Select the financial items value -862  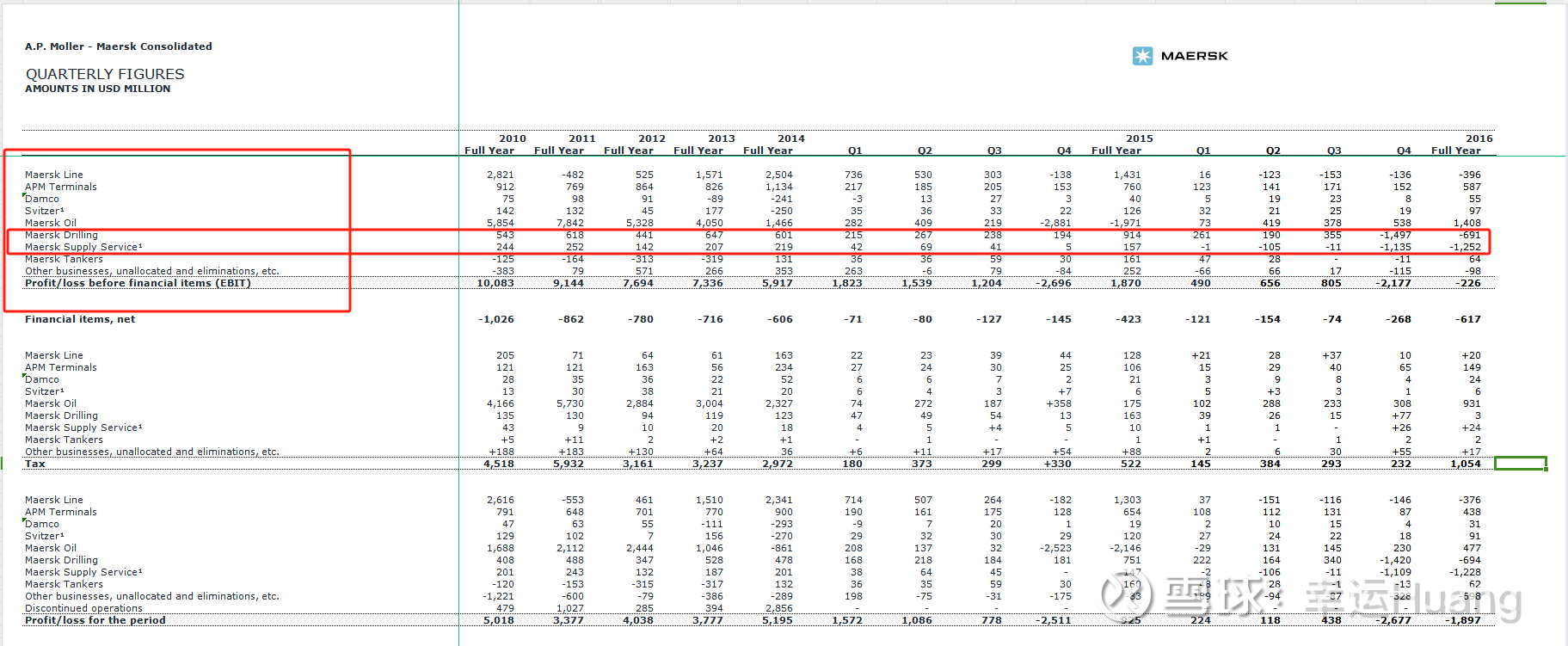(571, 319)
